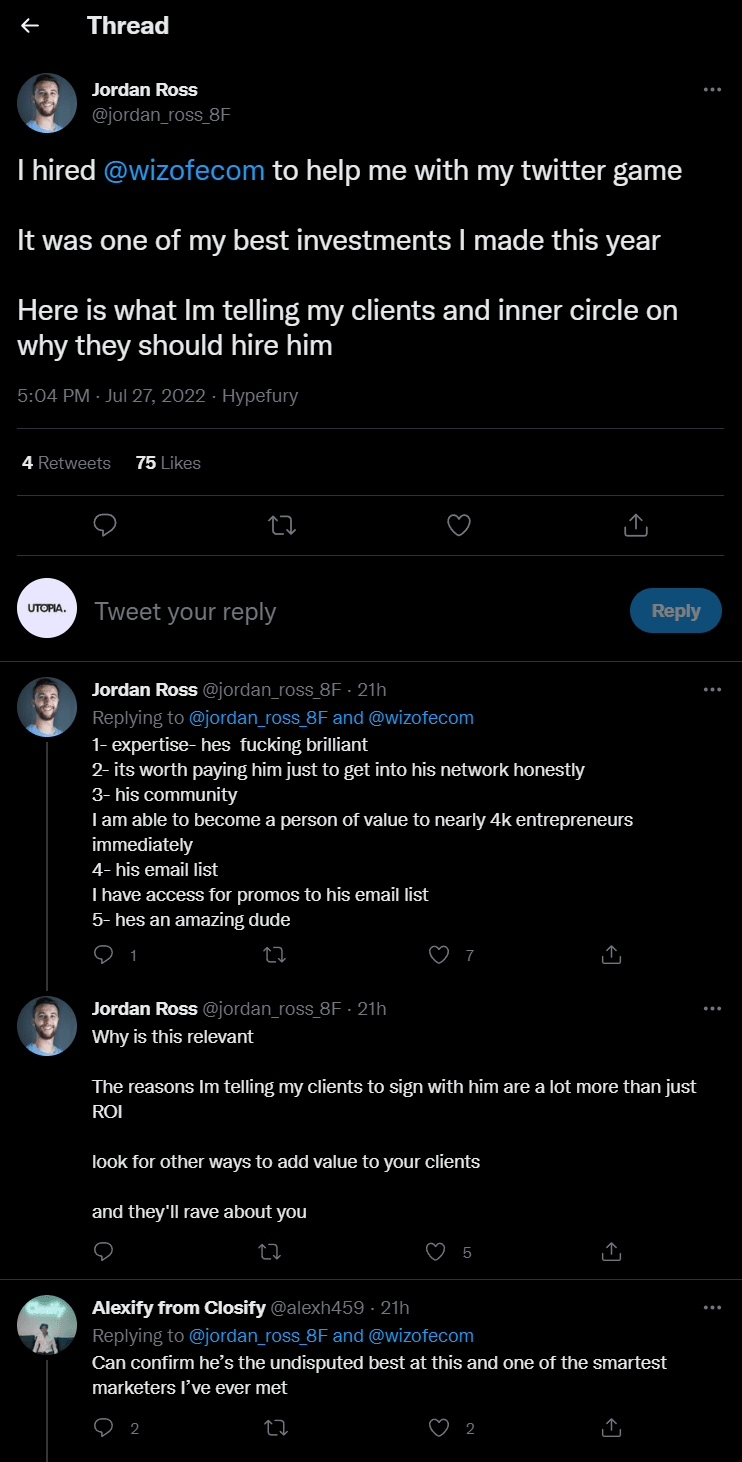Comment on Alexify from Closify's reply
Viewport: 742px width, 1462px height.
(103, 1428)
